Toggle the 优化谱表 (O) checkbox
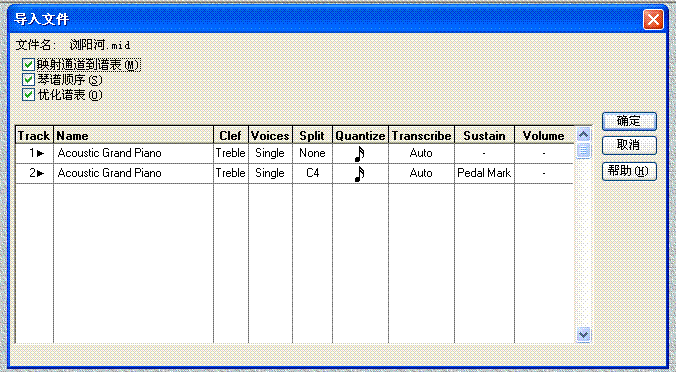 click(28, 95)
